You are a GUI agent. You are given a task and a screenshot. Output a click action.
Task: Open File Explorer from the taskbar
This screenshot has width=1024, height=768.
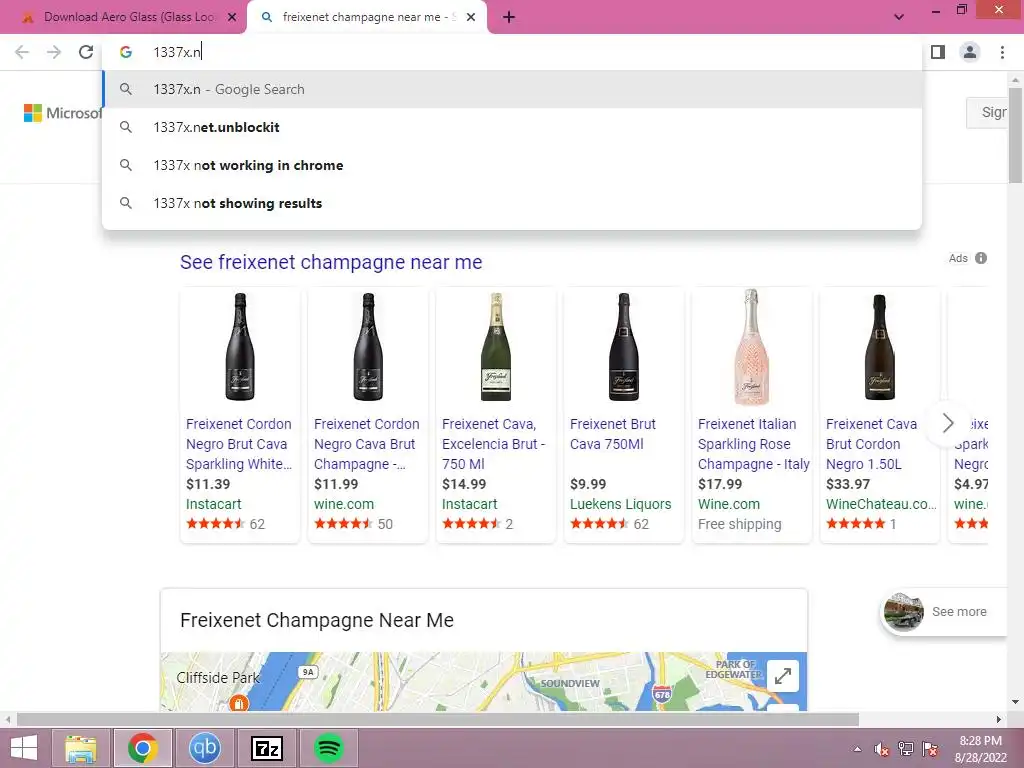pyautogui.click(x=80, y=748)
